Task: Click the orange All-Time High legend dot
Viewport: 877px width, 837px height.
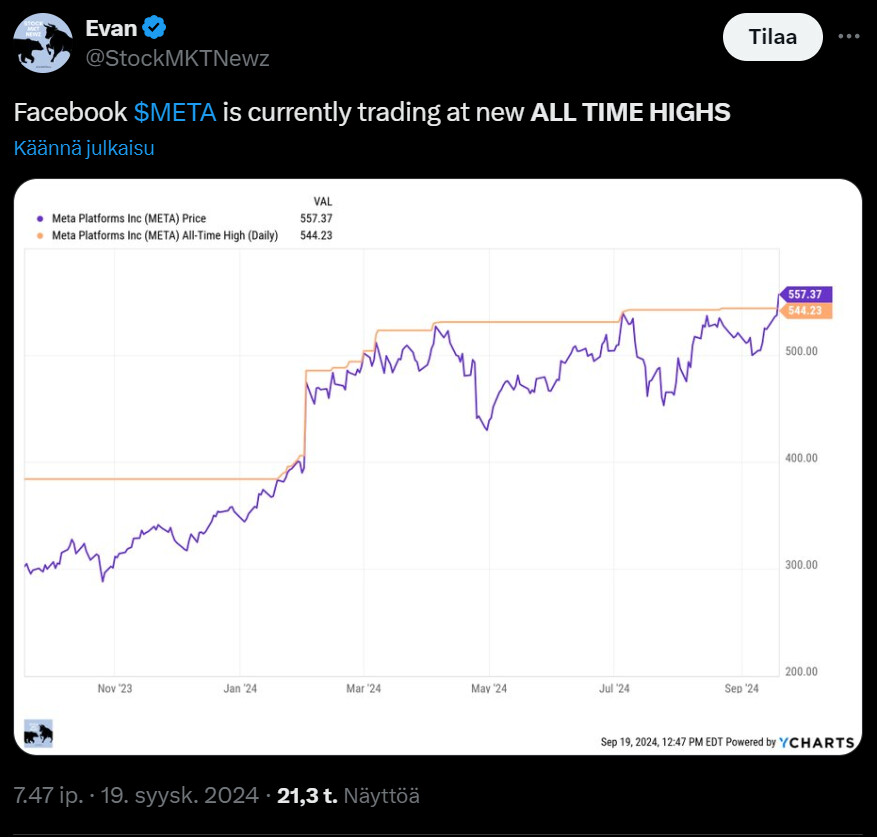Action: coord(40,235)
